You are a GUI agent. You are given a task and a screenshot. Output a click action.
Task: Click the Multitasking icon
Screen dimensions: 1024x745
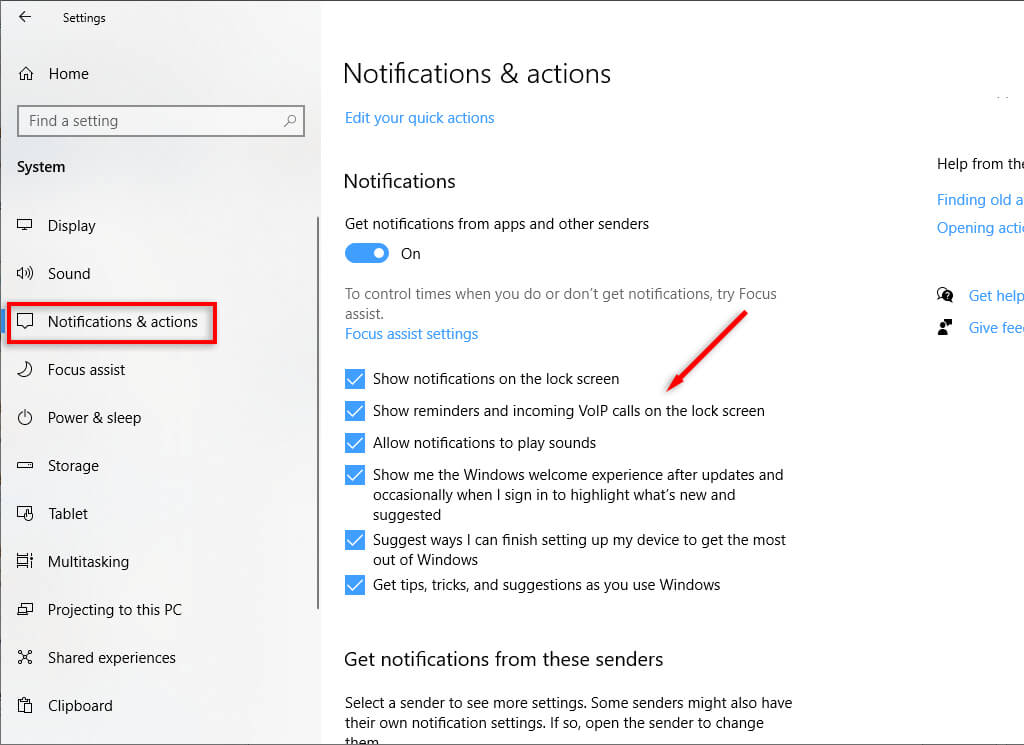point(25,561)
